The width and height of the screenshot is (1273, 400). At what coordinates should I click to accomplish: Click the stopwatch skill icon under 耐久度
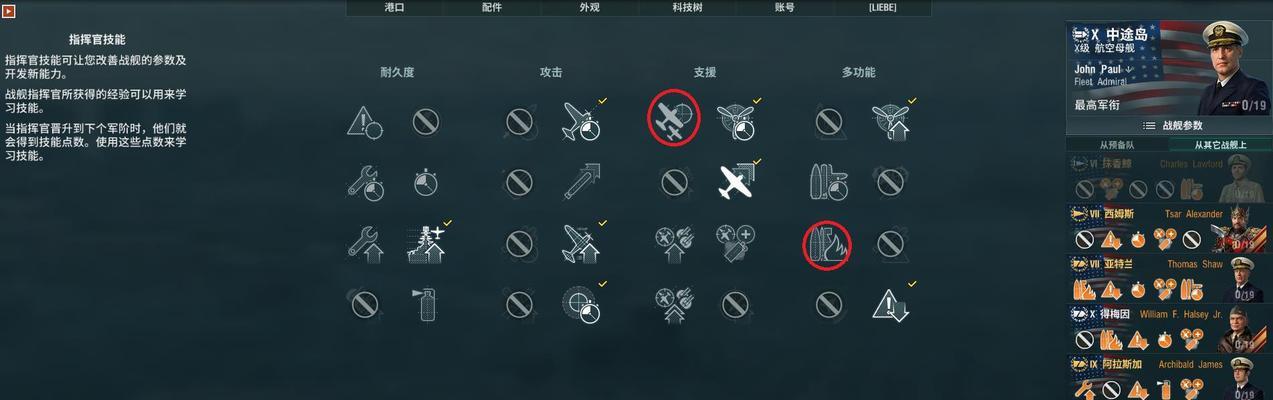point(425,182)
